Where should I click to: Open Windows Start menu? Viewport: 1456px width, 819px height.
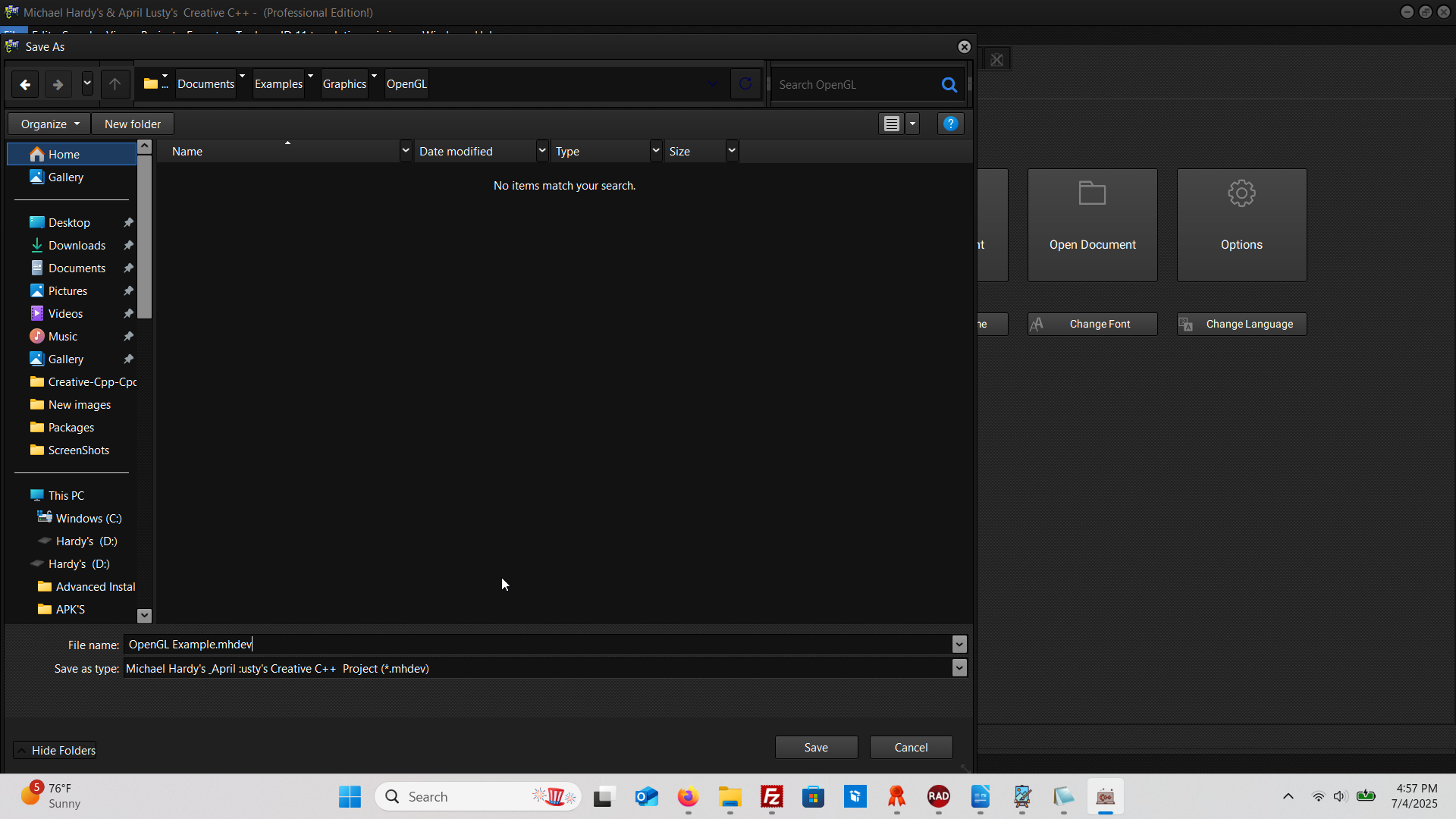click(350, 796)
